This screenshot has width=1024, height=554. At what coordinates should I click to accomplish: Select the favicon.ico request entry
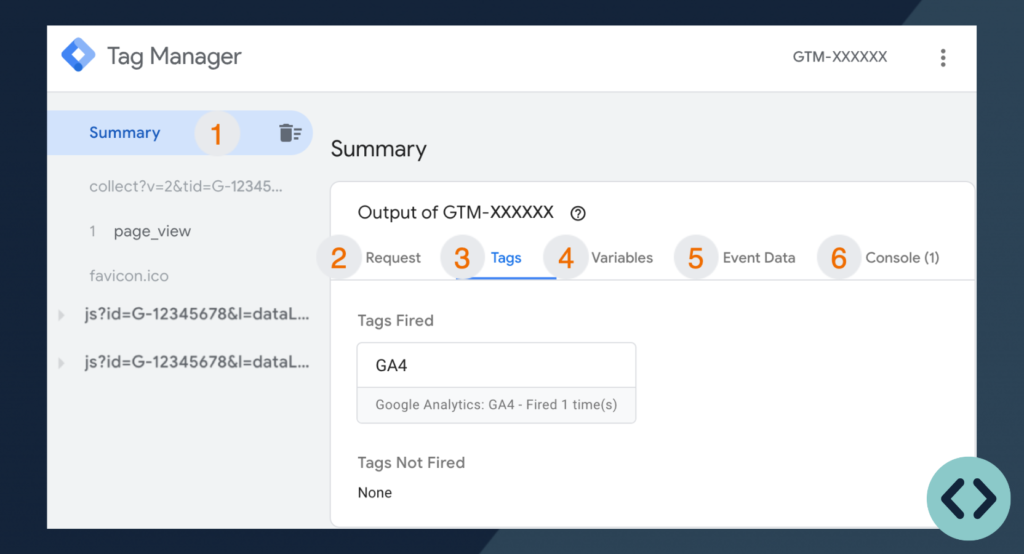click(x=129, y=276)
